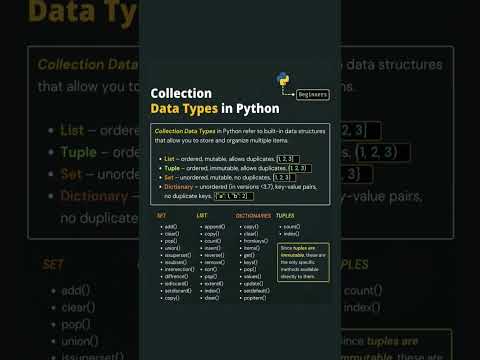Click get() in the DICTIONARIES column

(x=249, y=255)
